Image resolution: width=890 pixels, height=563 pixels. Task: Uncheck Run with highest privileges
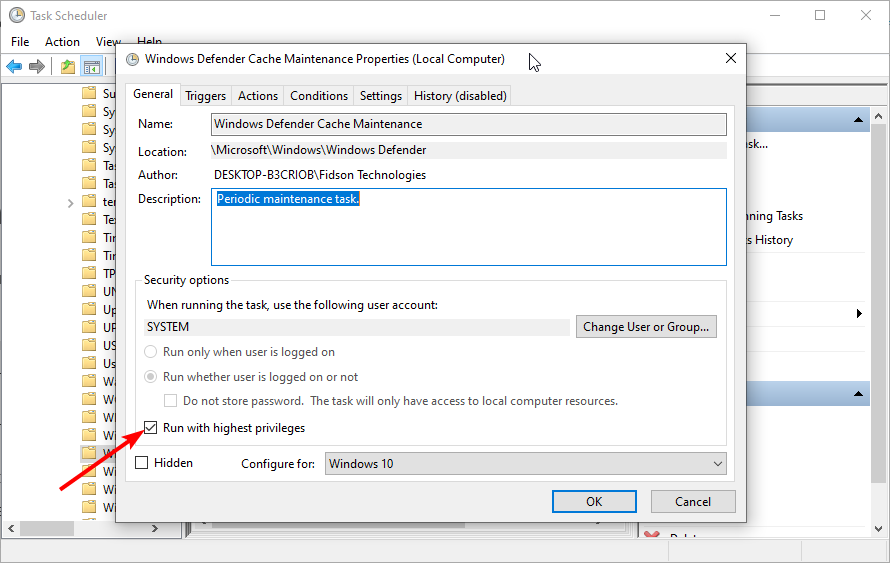pyautogui.click(x=150, y=428)
